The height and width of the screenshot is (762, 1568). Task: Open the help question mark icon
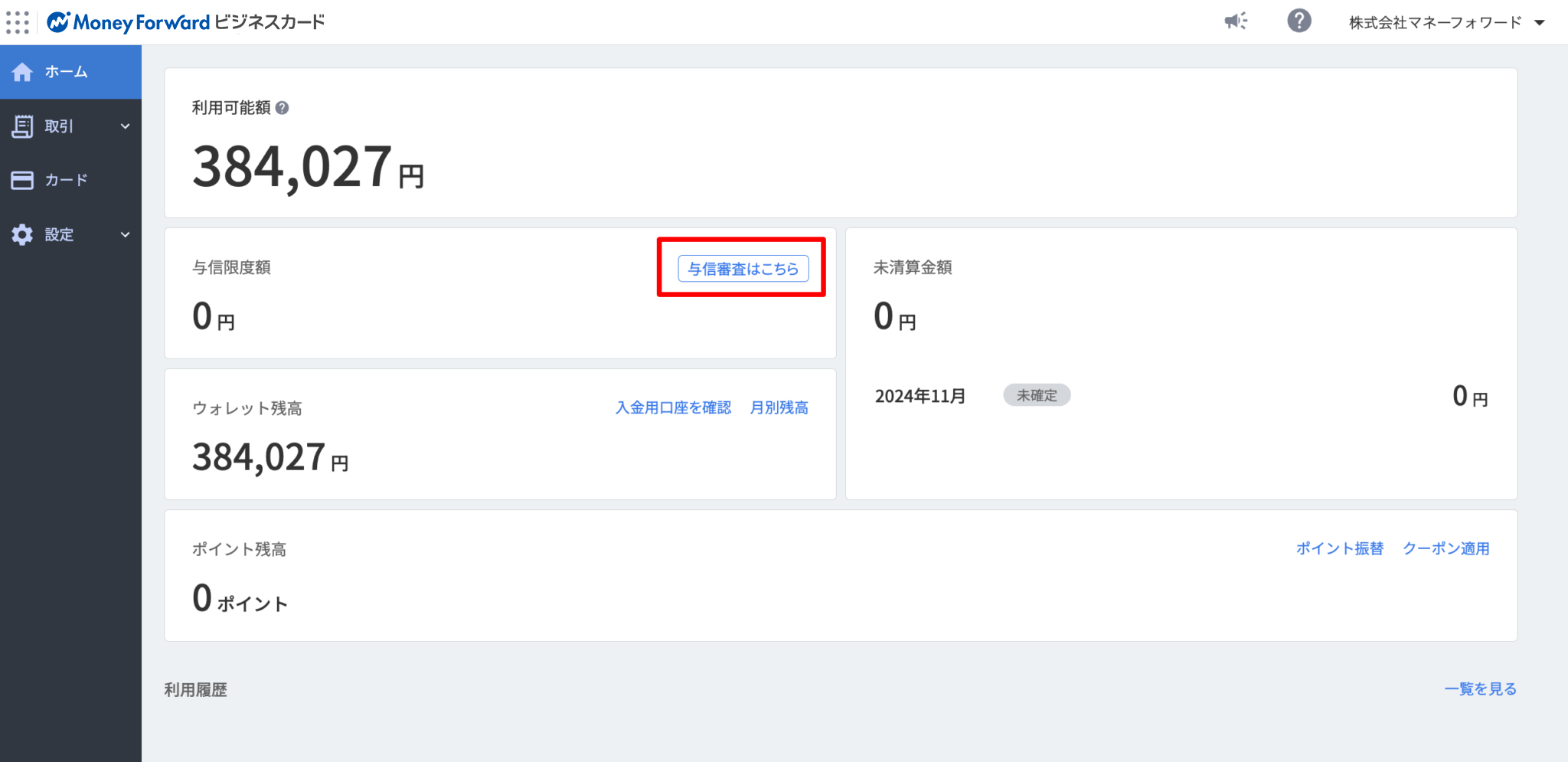click(x=1298, y=21)
